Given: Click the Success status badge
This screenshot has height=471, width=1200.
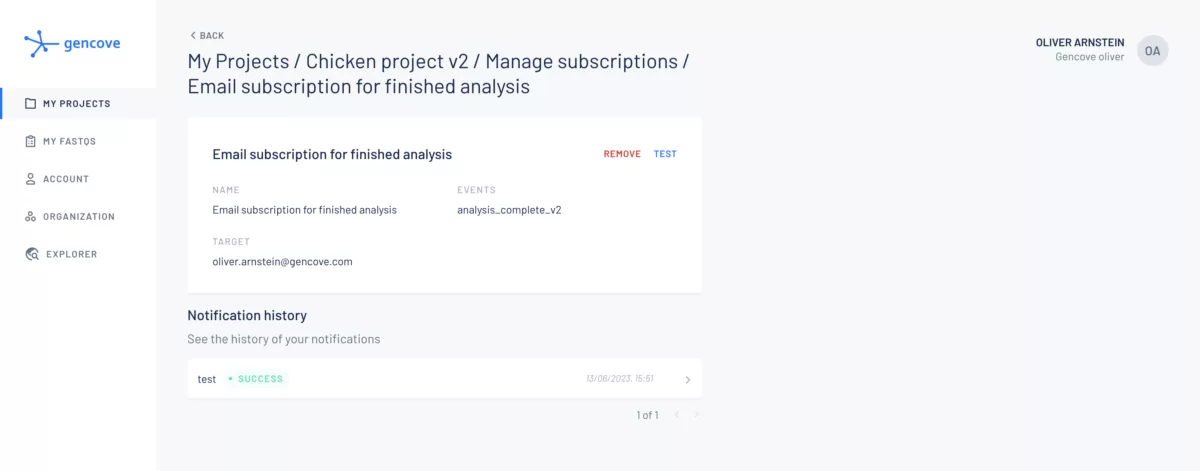Looking at the screenshot, I should coord(257,380).
